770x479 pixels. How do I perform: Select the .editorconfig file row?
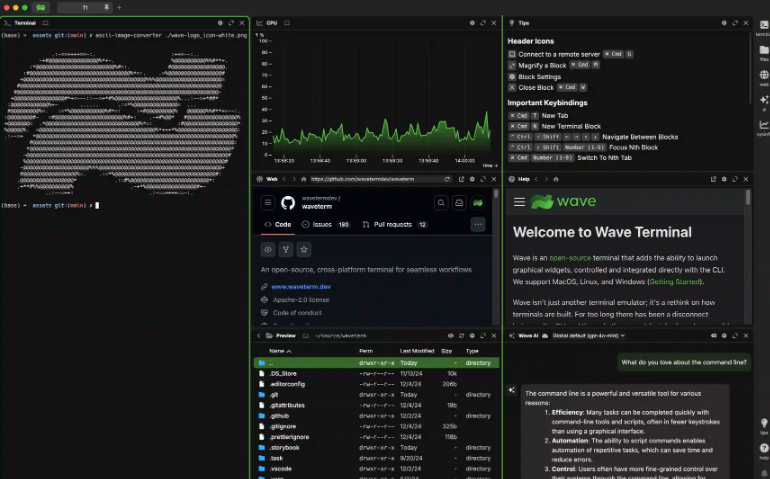376,384
